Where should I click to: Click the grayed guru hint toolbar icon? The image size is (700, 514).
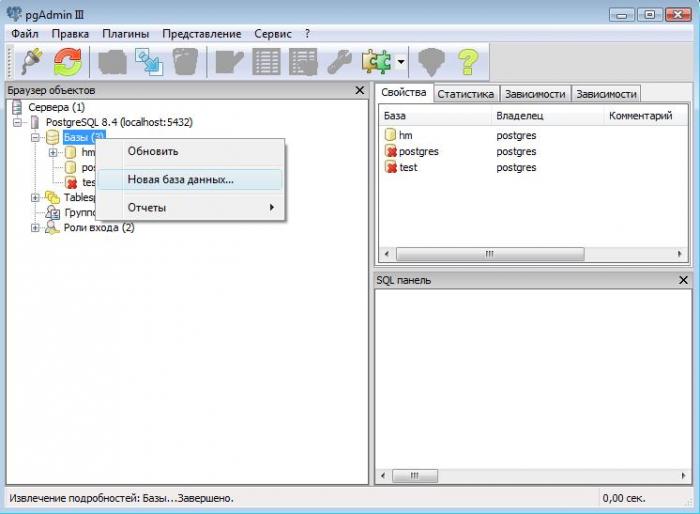tap(431, 62)
